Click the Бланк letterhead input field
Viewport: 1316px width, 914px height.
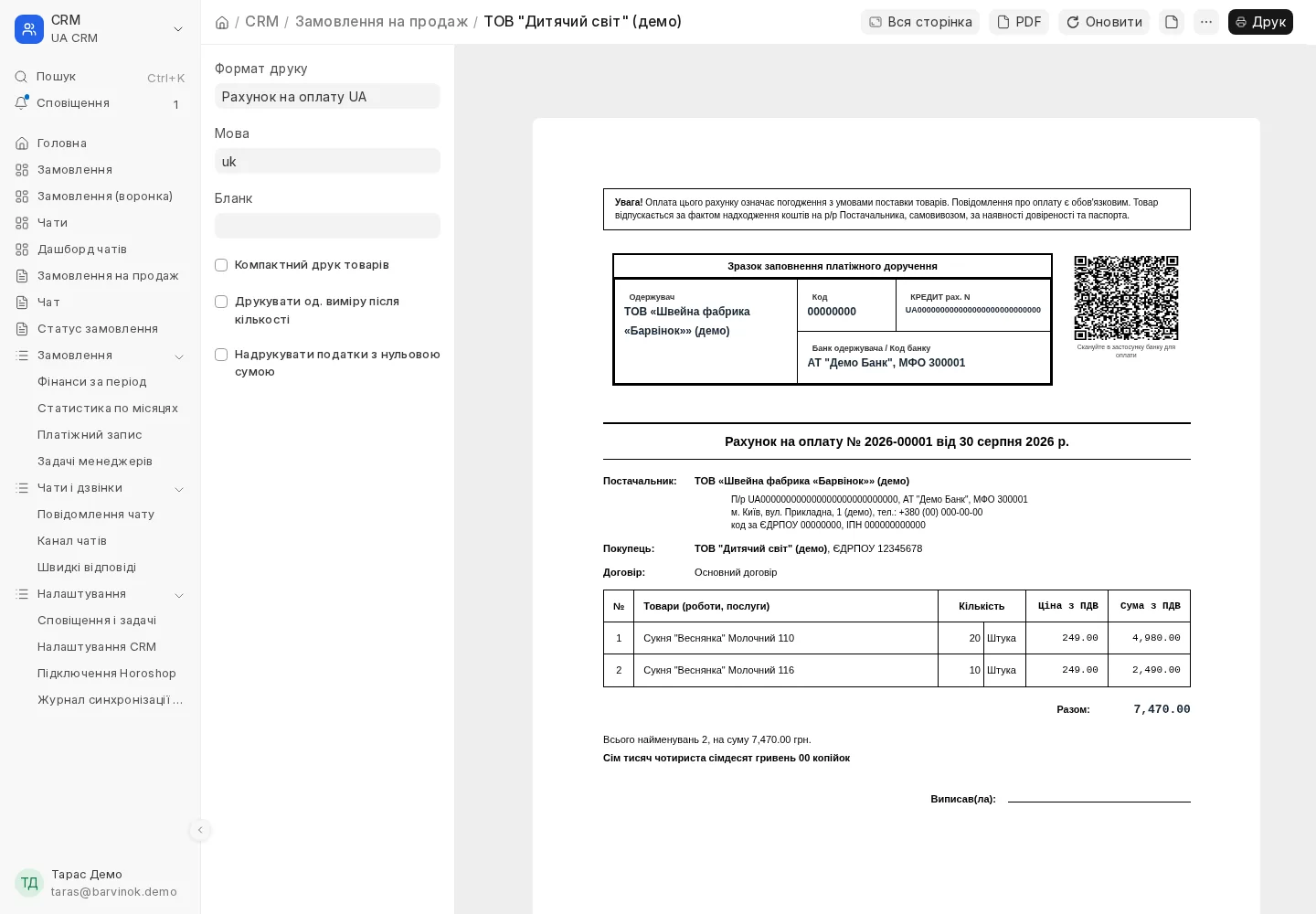327,226
